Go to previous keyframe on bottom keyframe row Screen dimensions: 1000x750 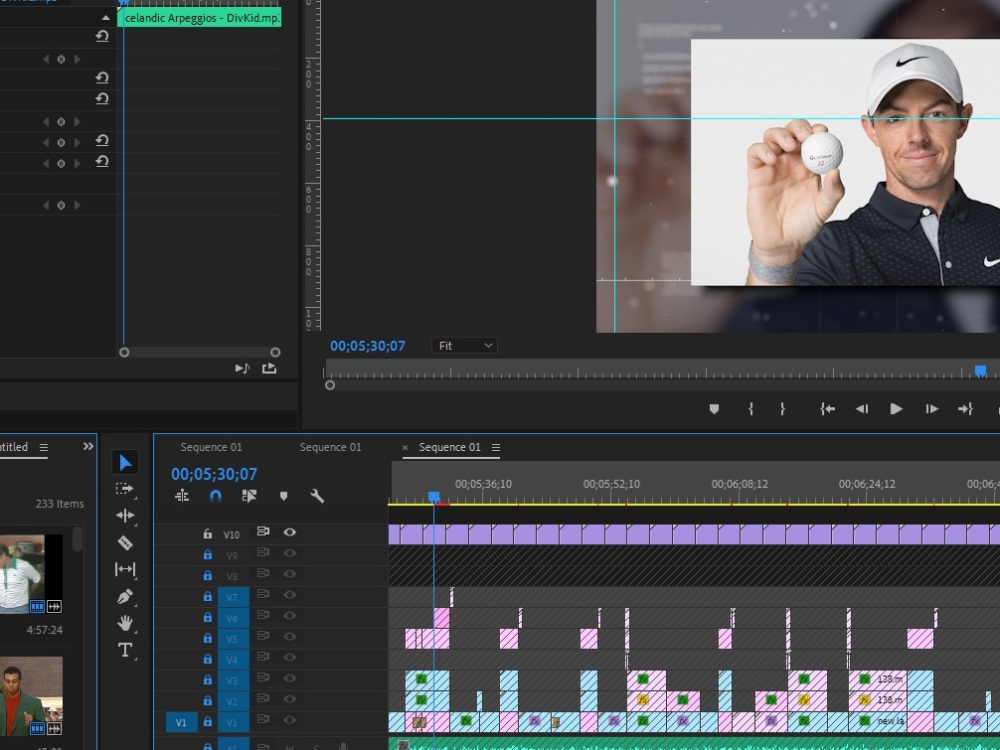[x=45, y=205]
